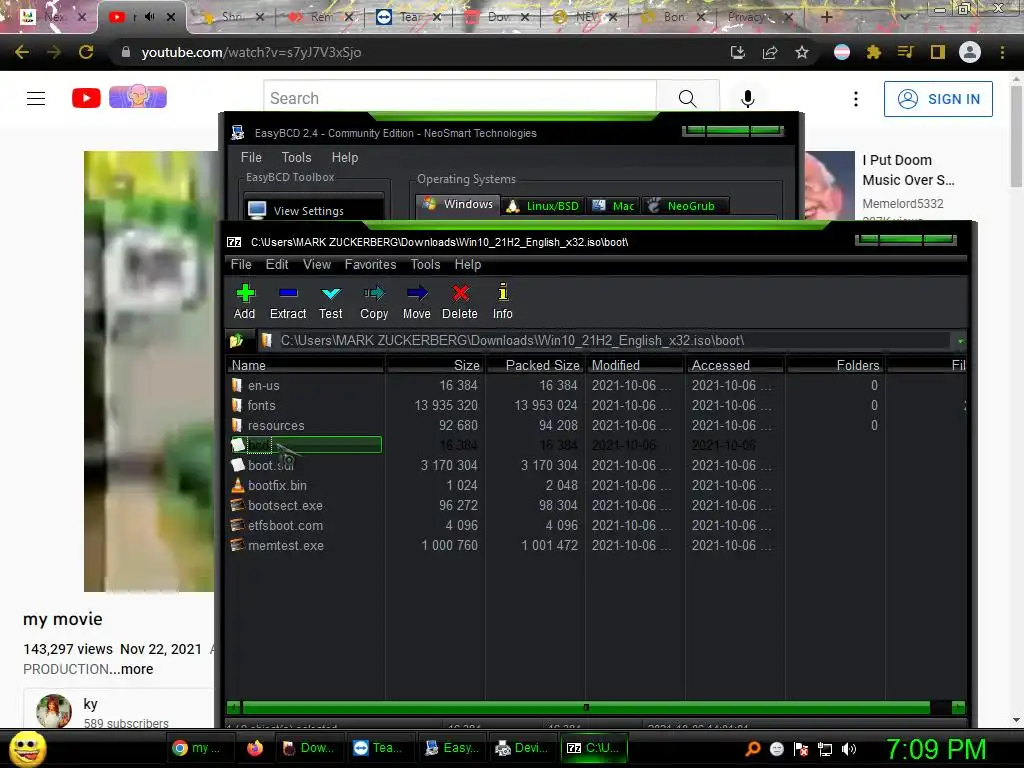This screenshot has width=1024, height=768.
Task: Open the 7-Zip address path dropdown
Action: point(959,340)
